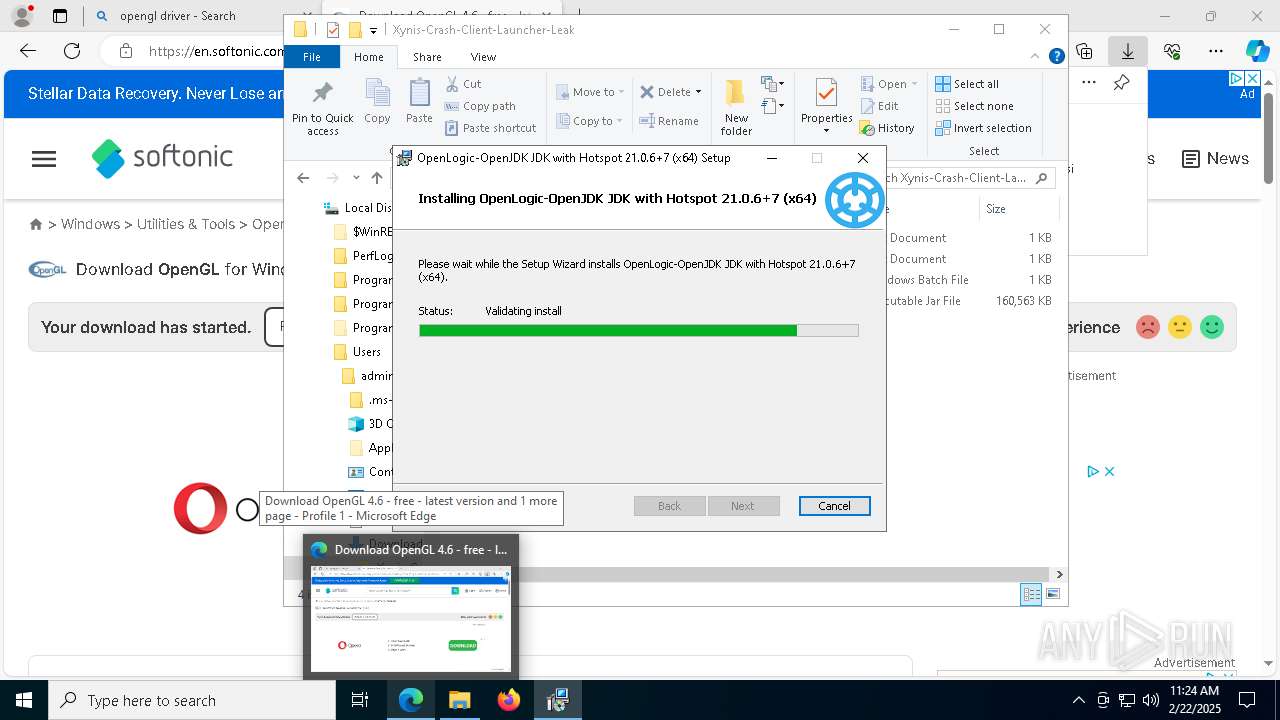Expand the Open dropdown in ribbon
The width and height of the screenshot is (1280, 720).
point(912,84)
